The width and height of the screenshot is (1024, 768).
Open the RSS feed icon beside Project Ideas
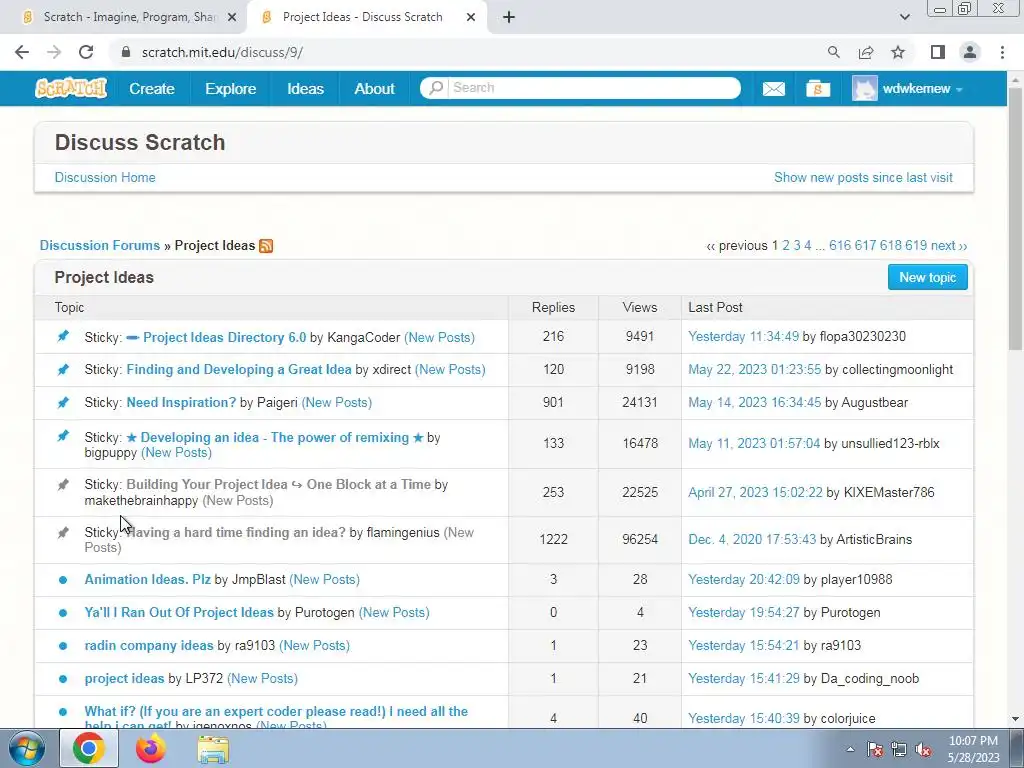(x=266, y=246)
